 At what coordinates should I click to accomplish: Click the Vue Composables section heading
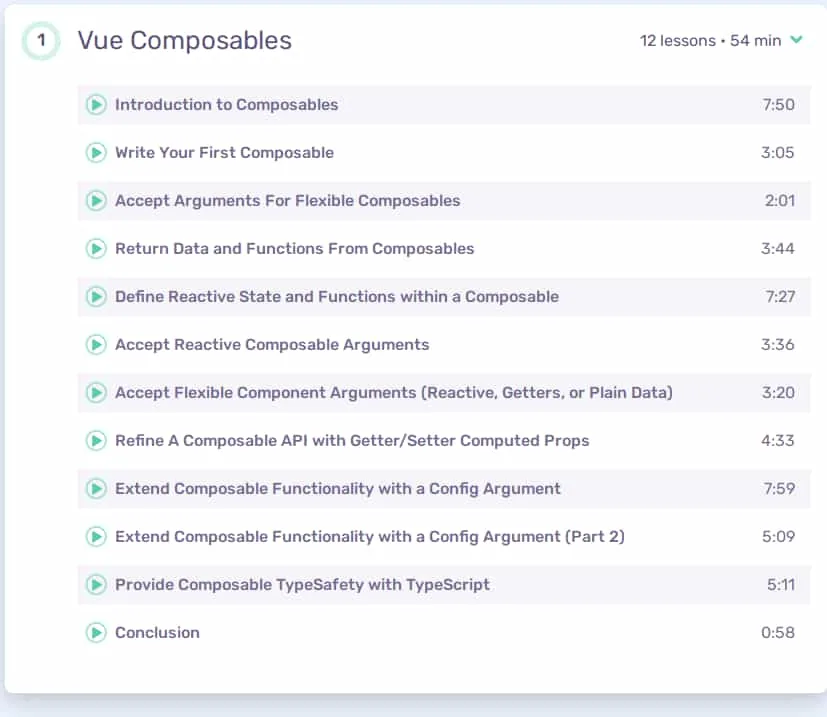click(185, 41)
